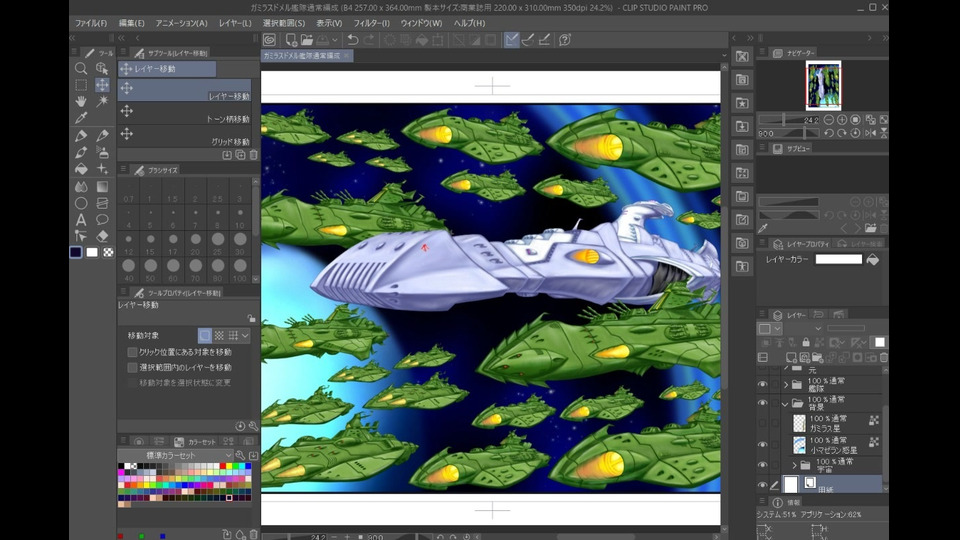Select the Eyedropper tool in toolbox
The width and height of the screenshot is (960, 540).
pos(81,118)
